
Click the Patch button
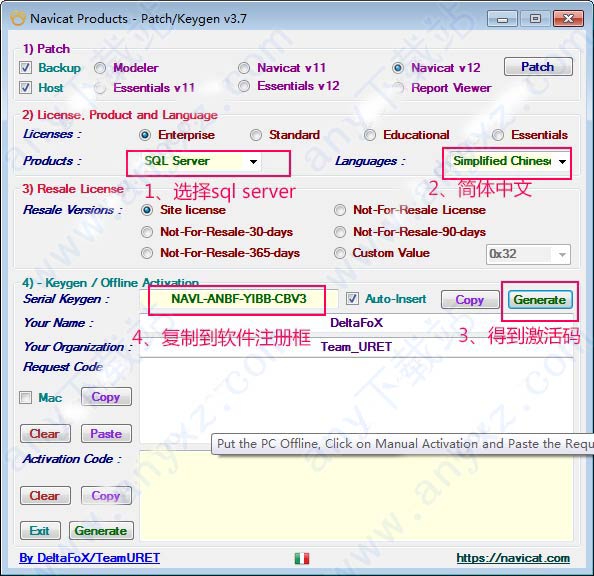(x=538, y=67)
